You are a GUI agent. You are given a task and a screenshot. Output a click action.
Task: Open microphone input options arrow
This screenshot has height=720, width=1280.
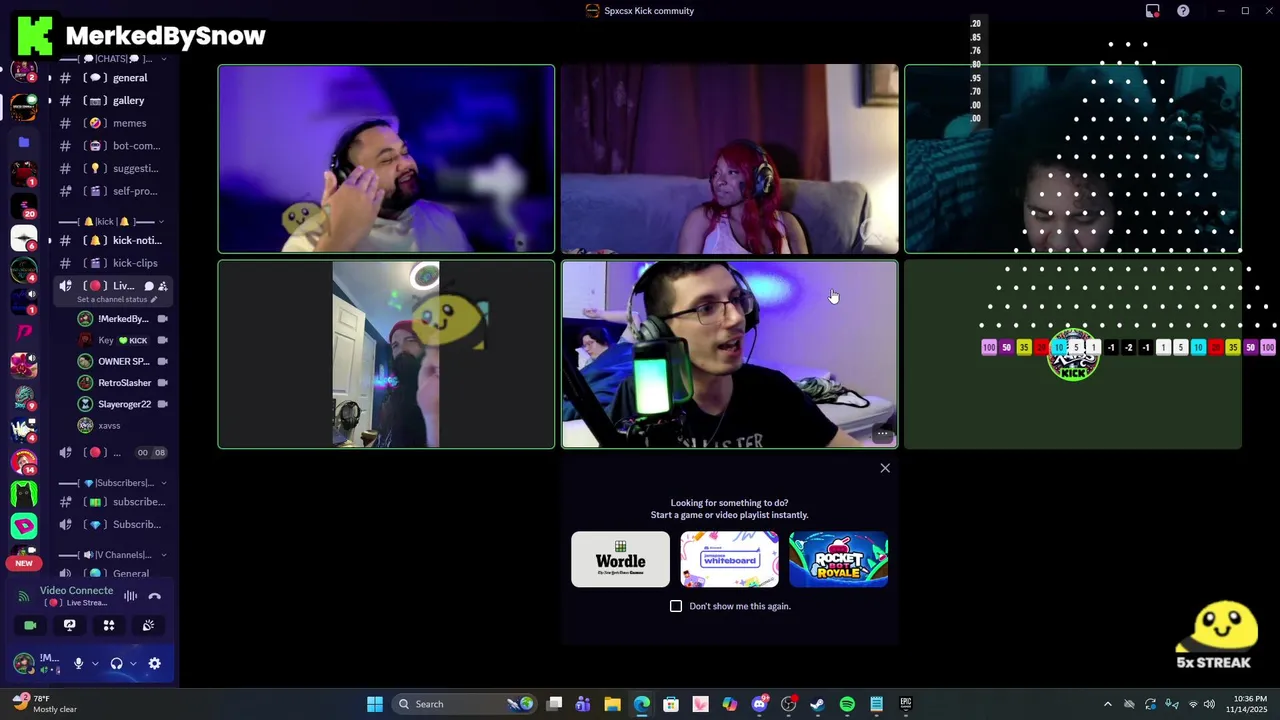(95, 663)
